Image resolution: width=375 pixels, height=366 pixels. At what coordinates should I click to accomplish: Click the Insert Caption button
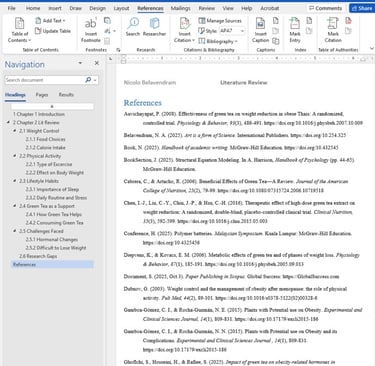[x=260, y=30]
